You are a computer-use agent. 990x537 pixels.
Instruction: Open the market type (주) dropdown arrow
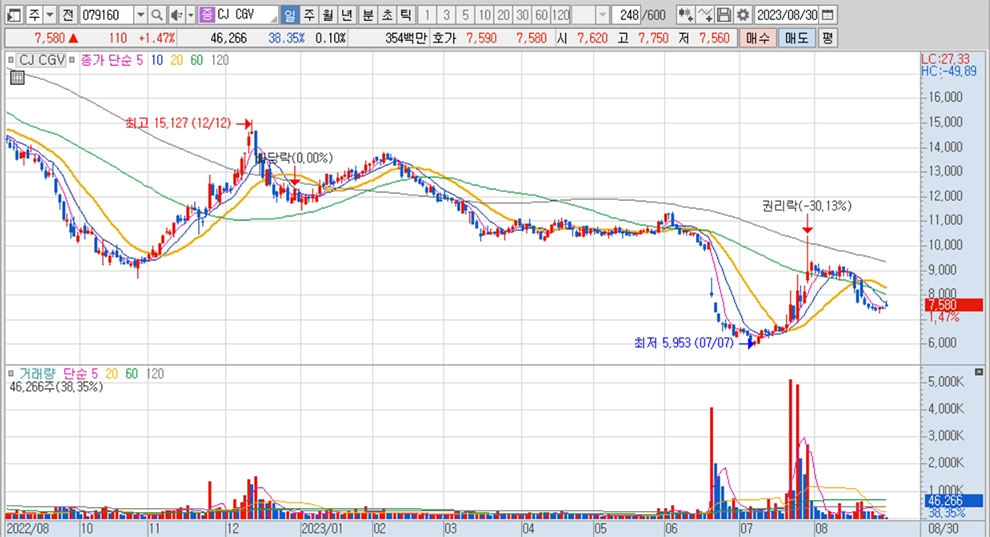[49, 15]
